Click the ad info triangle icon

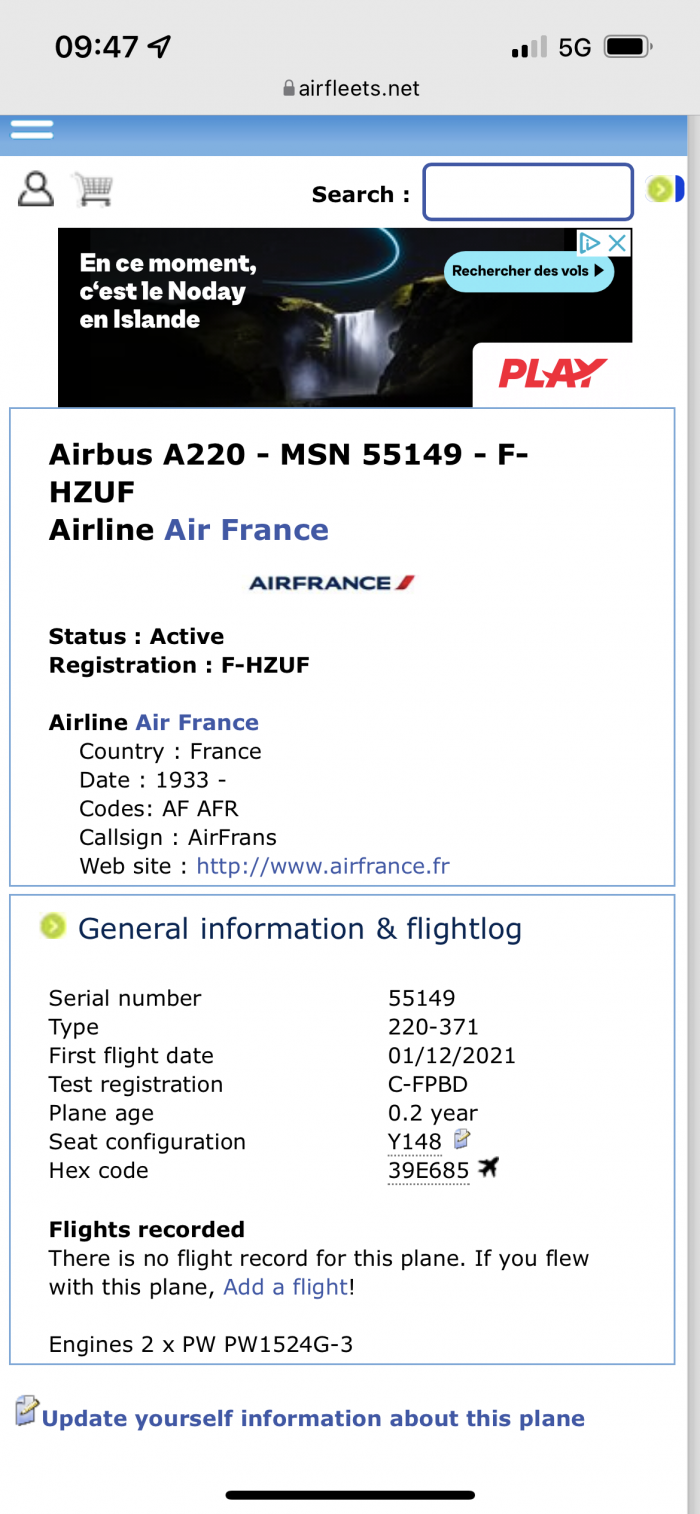590,243
